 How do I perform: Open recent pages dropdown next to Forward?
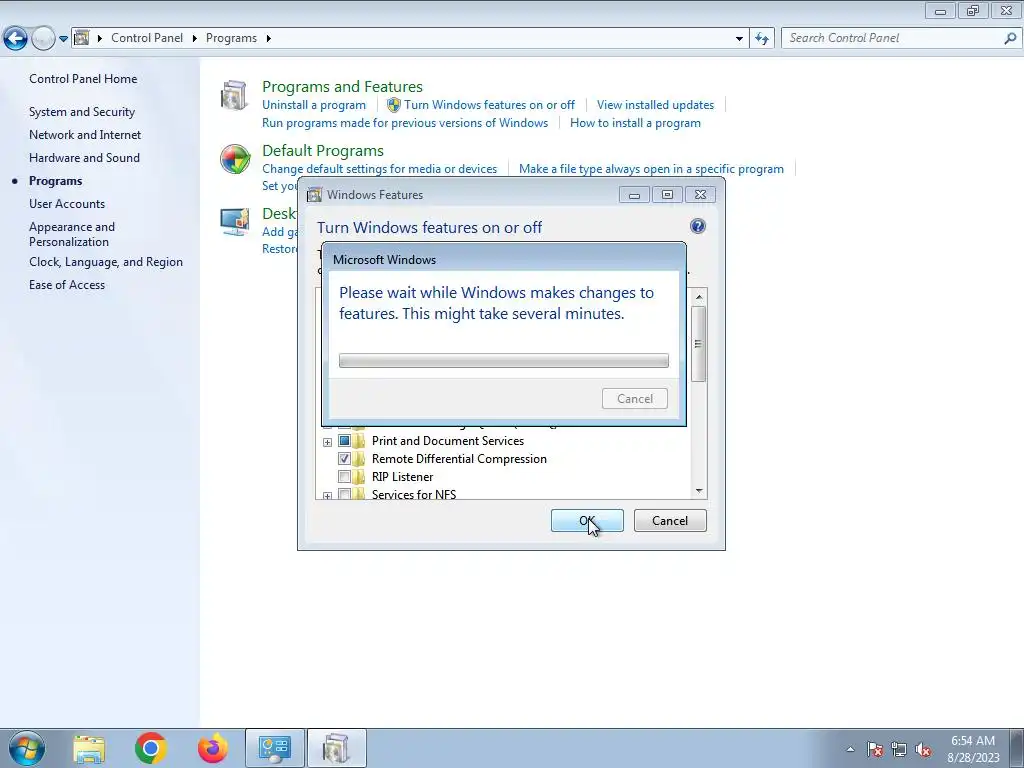point(63,39)
